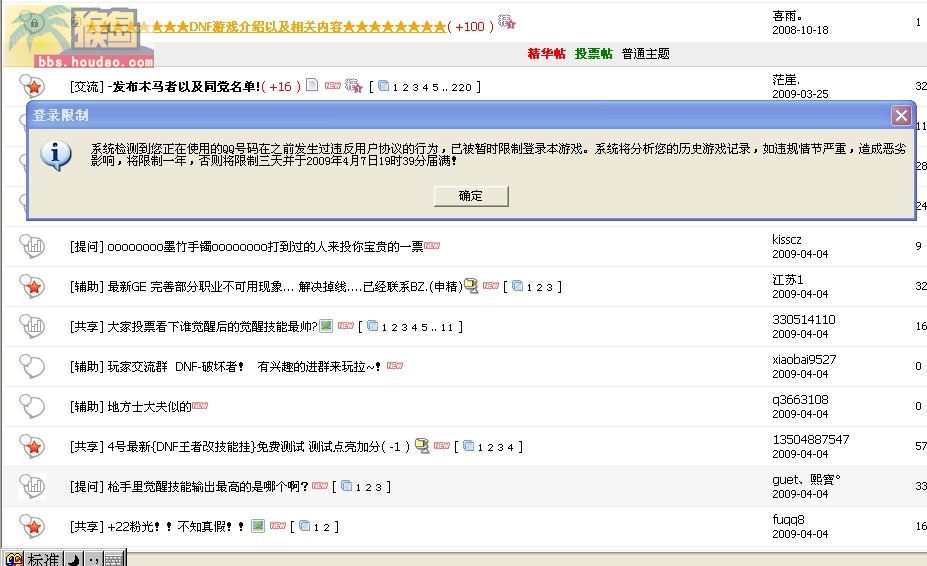
Task: Toggle the punctuation mode button in IME bar
Action: pos(93,559)
